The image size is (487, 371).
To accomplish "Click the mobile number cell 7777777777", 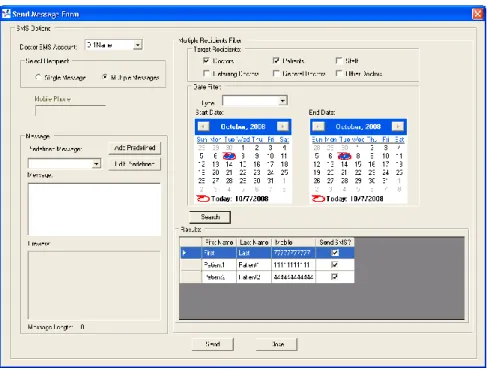I will [x=293, y=253].
